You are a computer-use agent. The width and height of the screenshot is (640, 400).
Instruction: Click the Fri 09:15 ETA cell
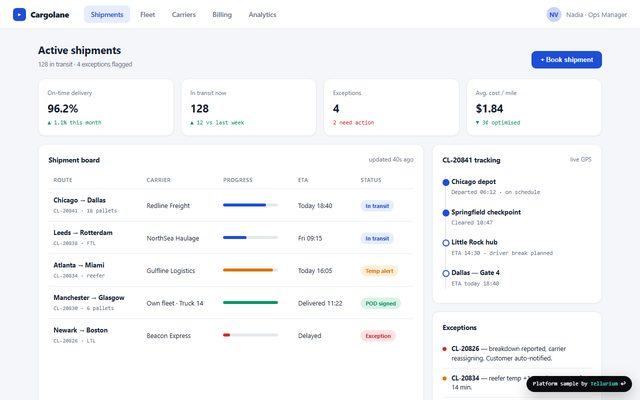pos(310,238)
